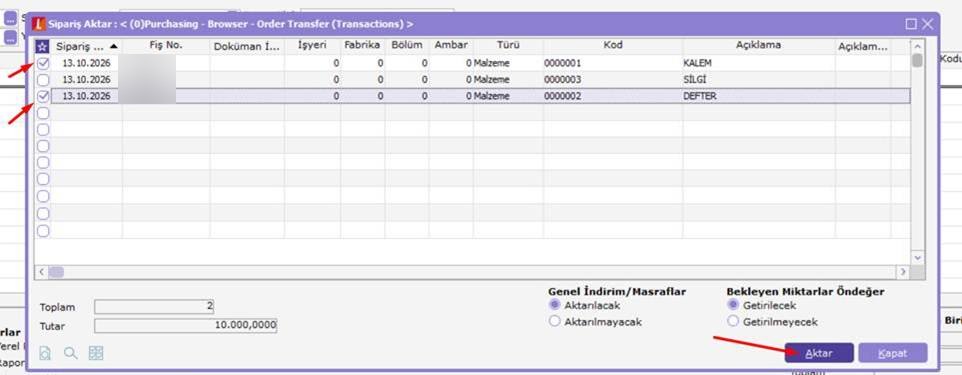Click the vertical scrollbar down arrow
This screenshot has width=962, height=375.
(x=917, y=258)
